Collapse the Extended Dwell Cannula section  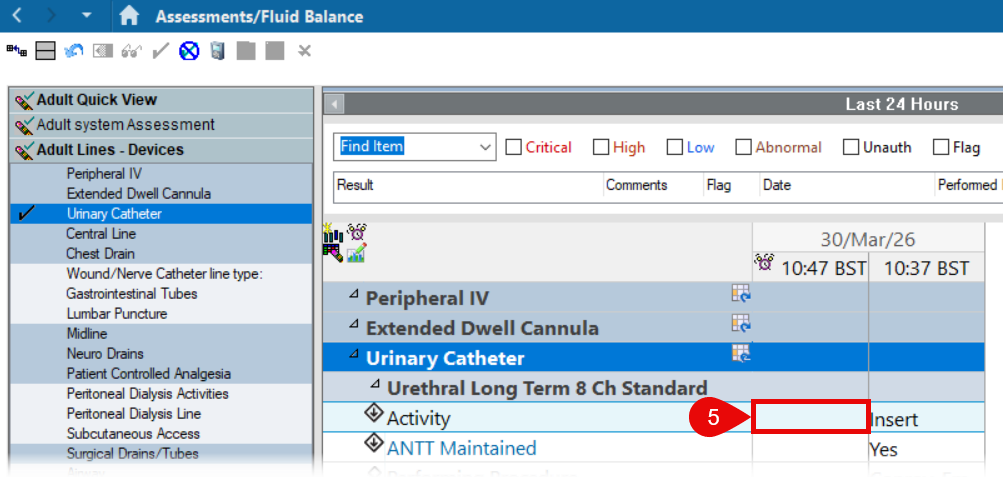pos(353,324)
